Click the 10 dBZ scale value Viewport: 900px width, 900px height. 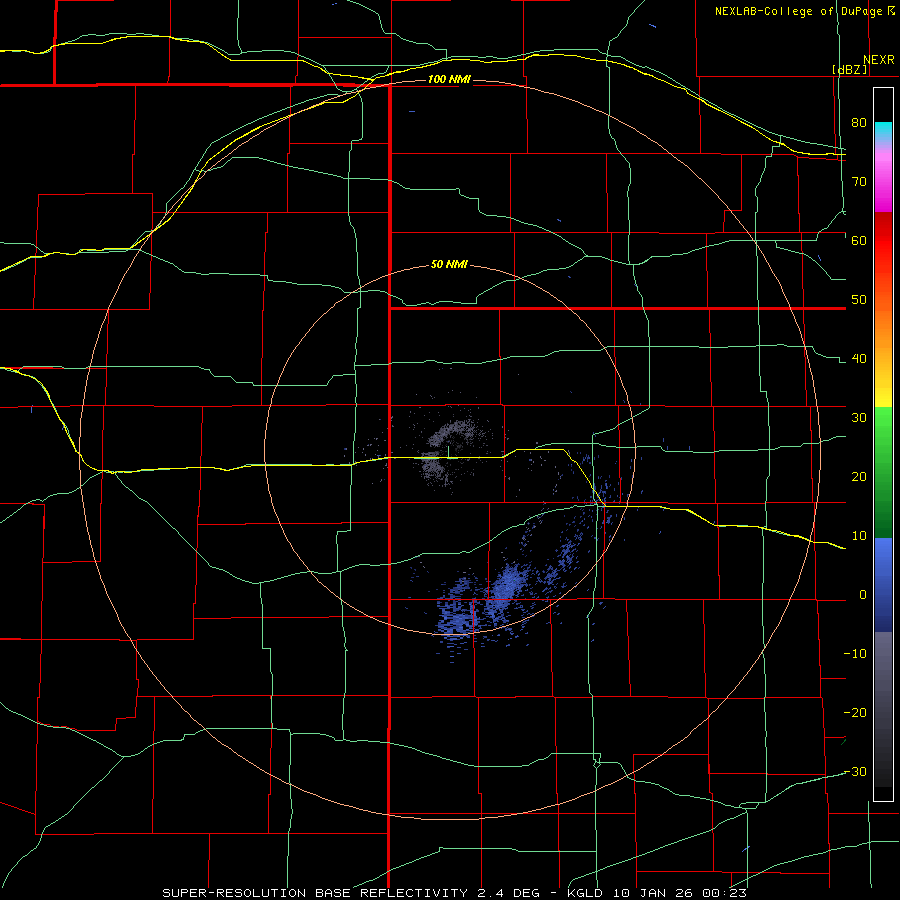(859, 536)
